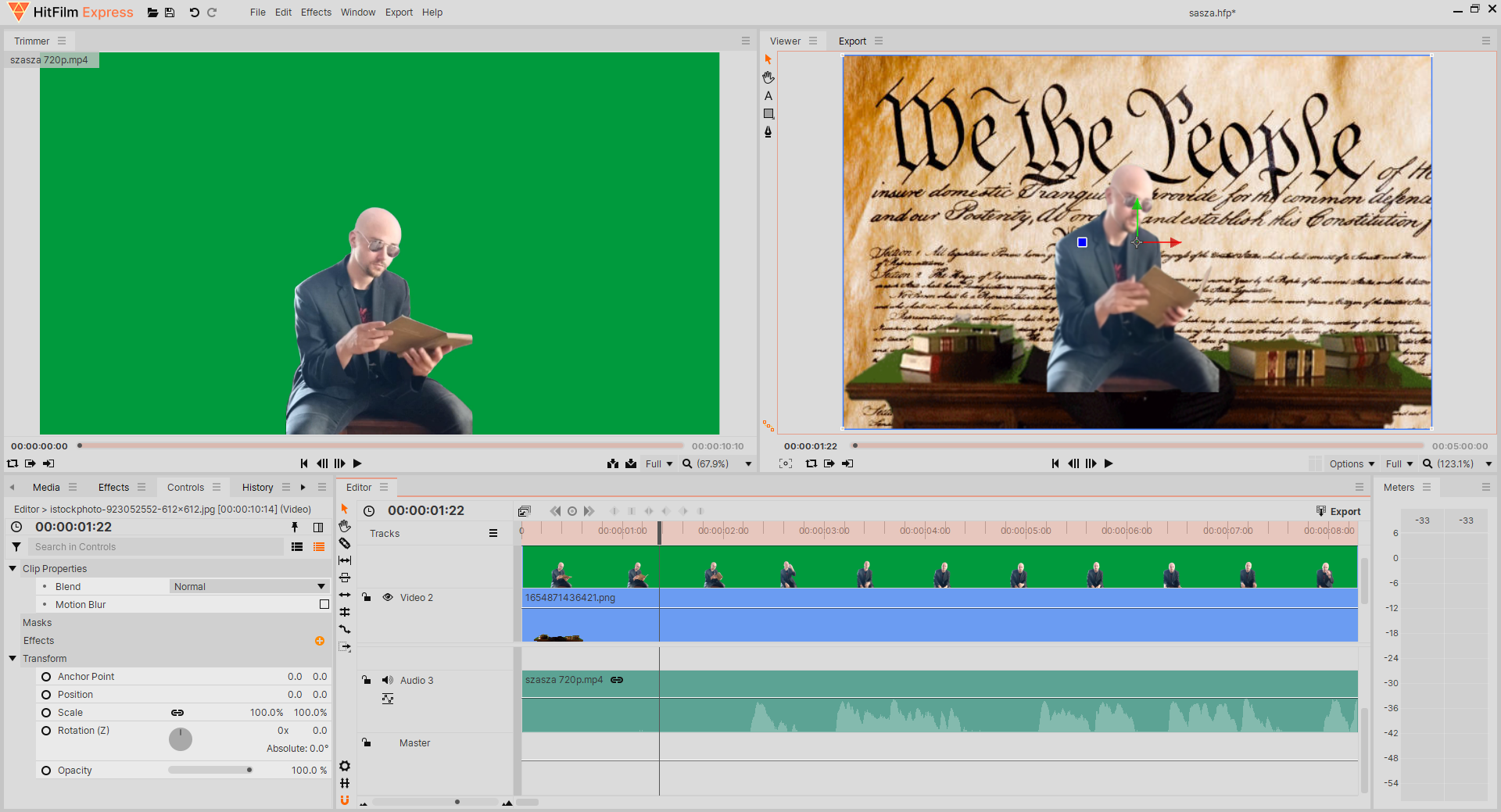Click Search in Controls field
The height and width of the screenshot is (812, 1501).
click(x=156, y=546)
